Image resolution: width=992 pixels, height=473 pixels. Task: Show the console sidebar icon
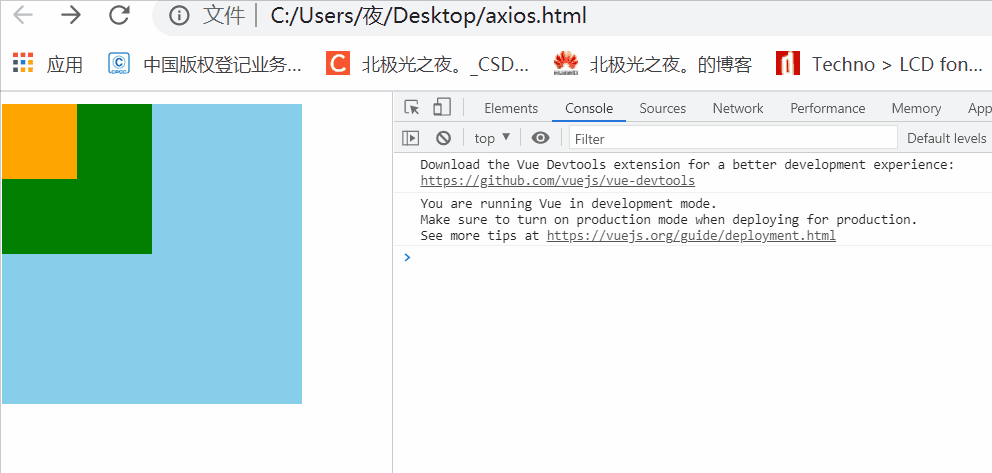(x=411, y=138)
